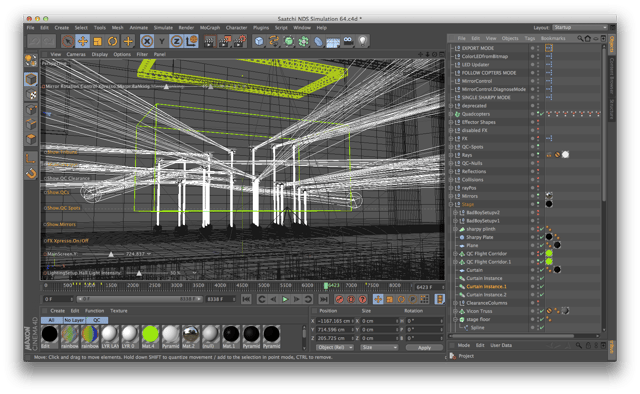Activate the Rotate tool in top toolbar
640x394 pixels.
113,41
